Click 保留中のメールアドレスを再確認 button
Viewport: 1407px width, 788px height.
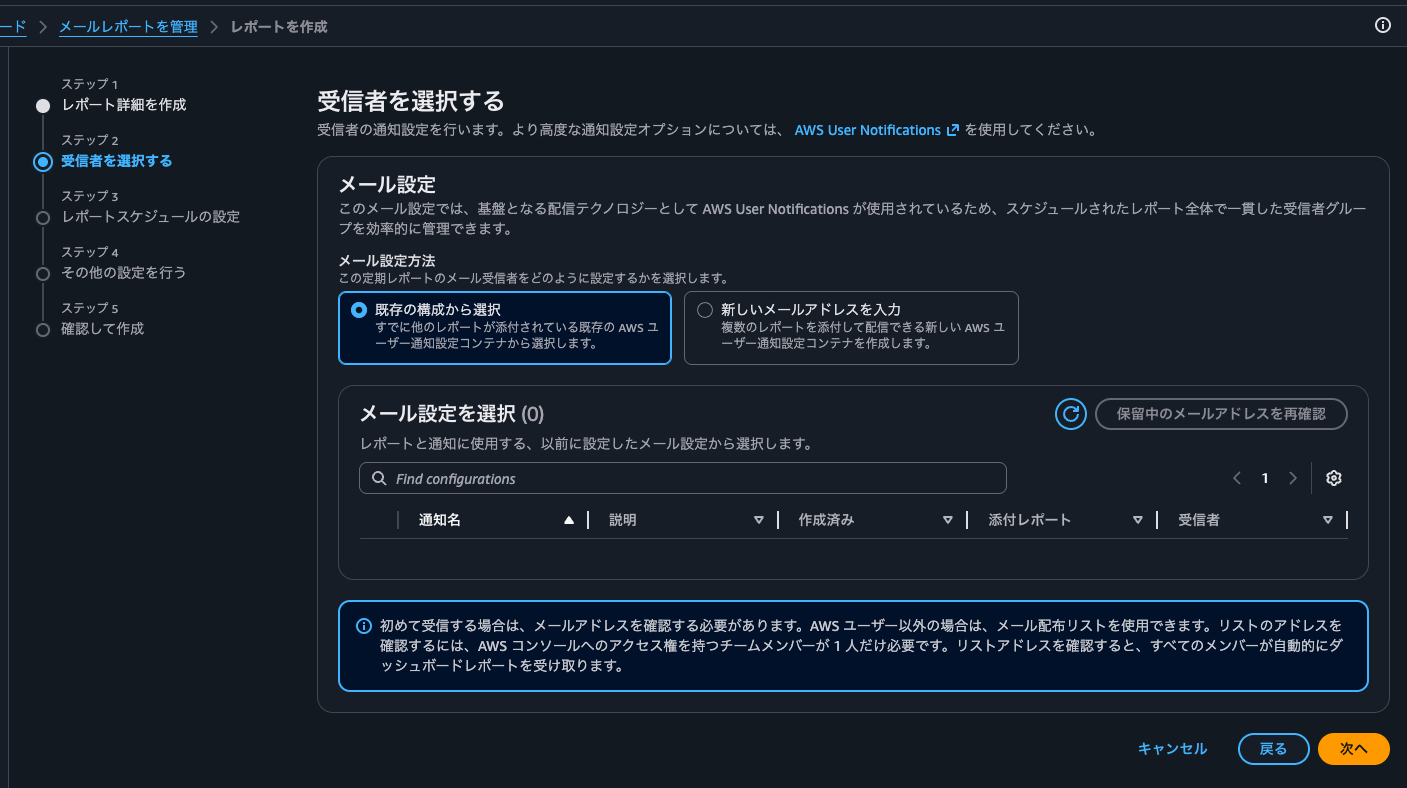tap(1221, 413)
